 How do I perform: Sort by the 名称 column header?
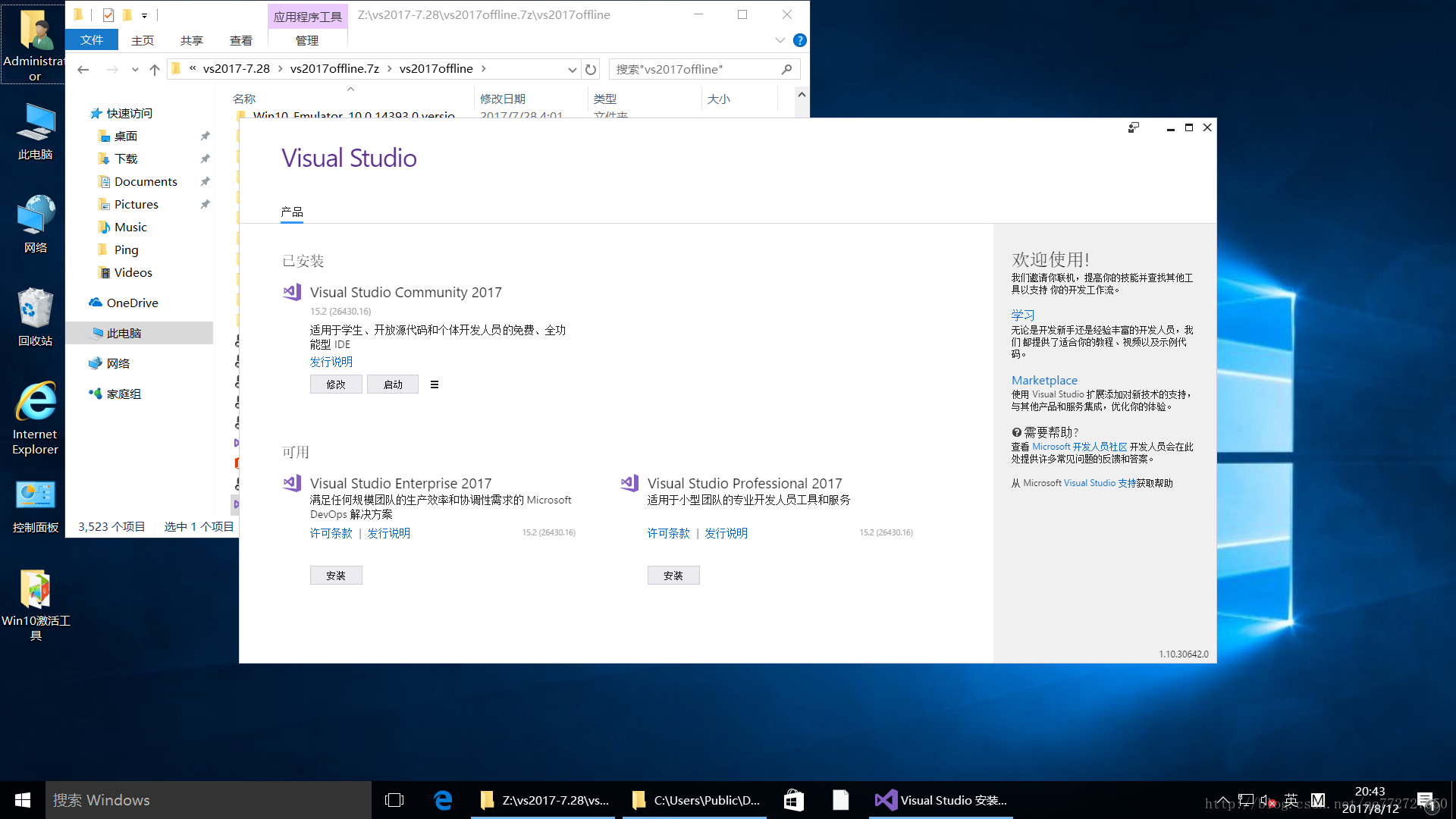(x=244, y=99)
